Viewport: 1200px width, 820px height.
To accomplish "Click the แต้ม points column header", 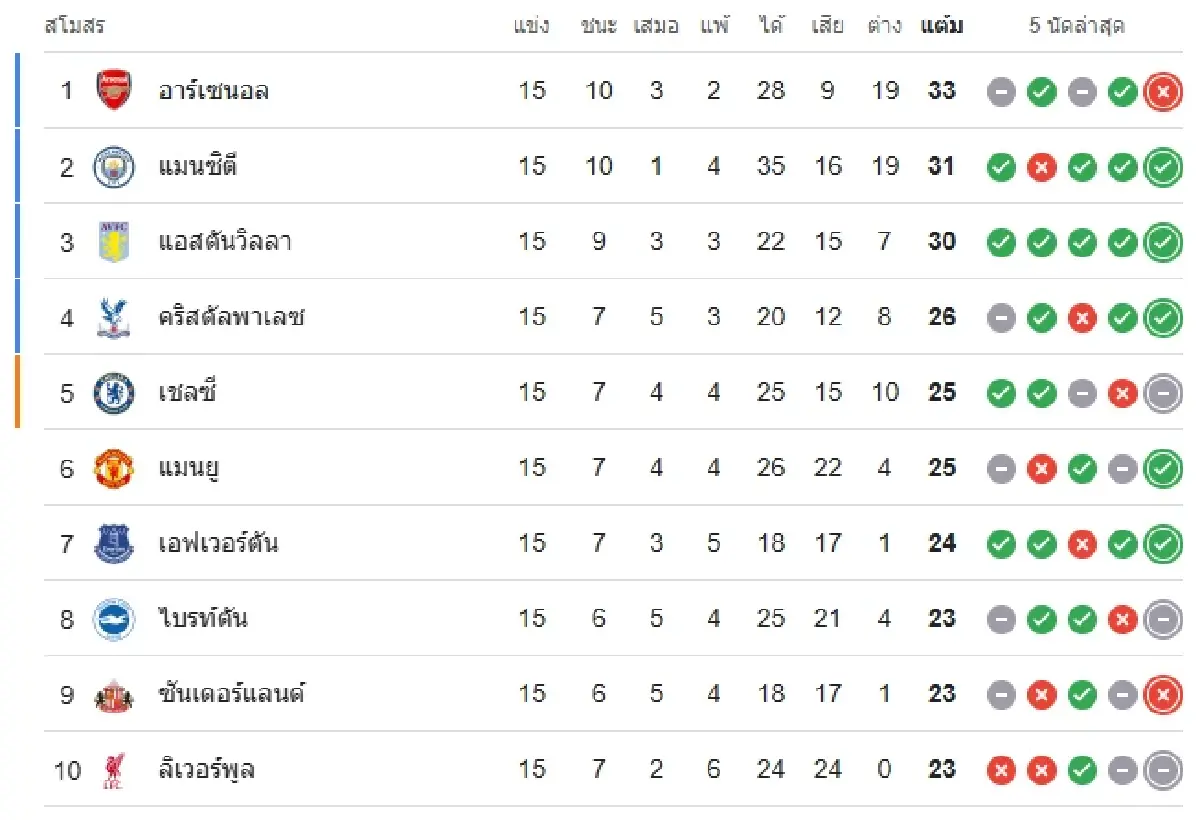I will click(941, 26).
